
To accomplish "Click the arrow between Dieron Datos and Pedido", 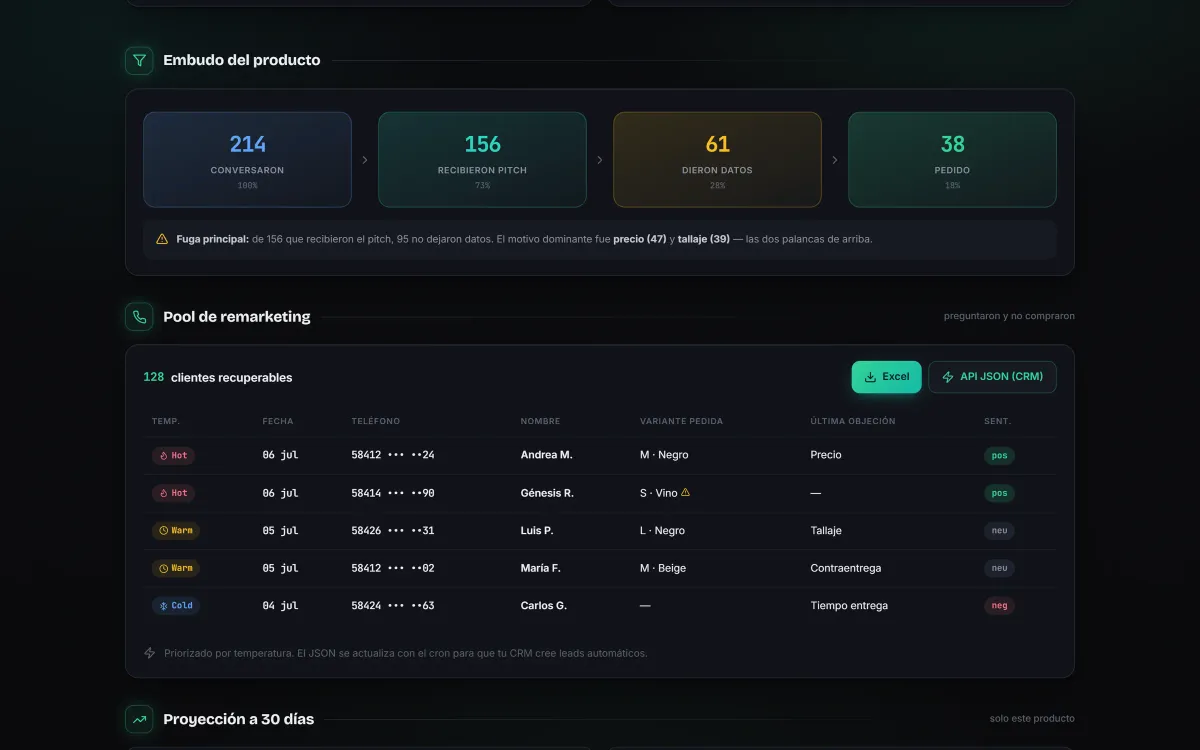I will click(x=835, y=160).
